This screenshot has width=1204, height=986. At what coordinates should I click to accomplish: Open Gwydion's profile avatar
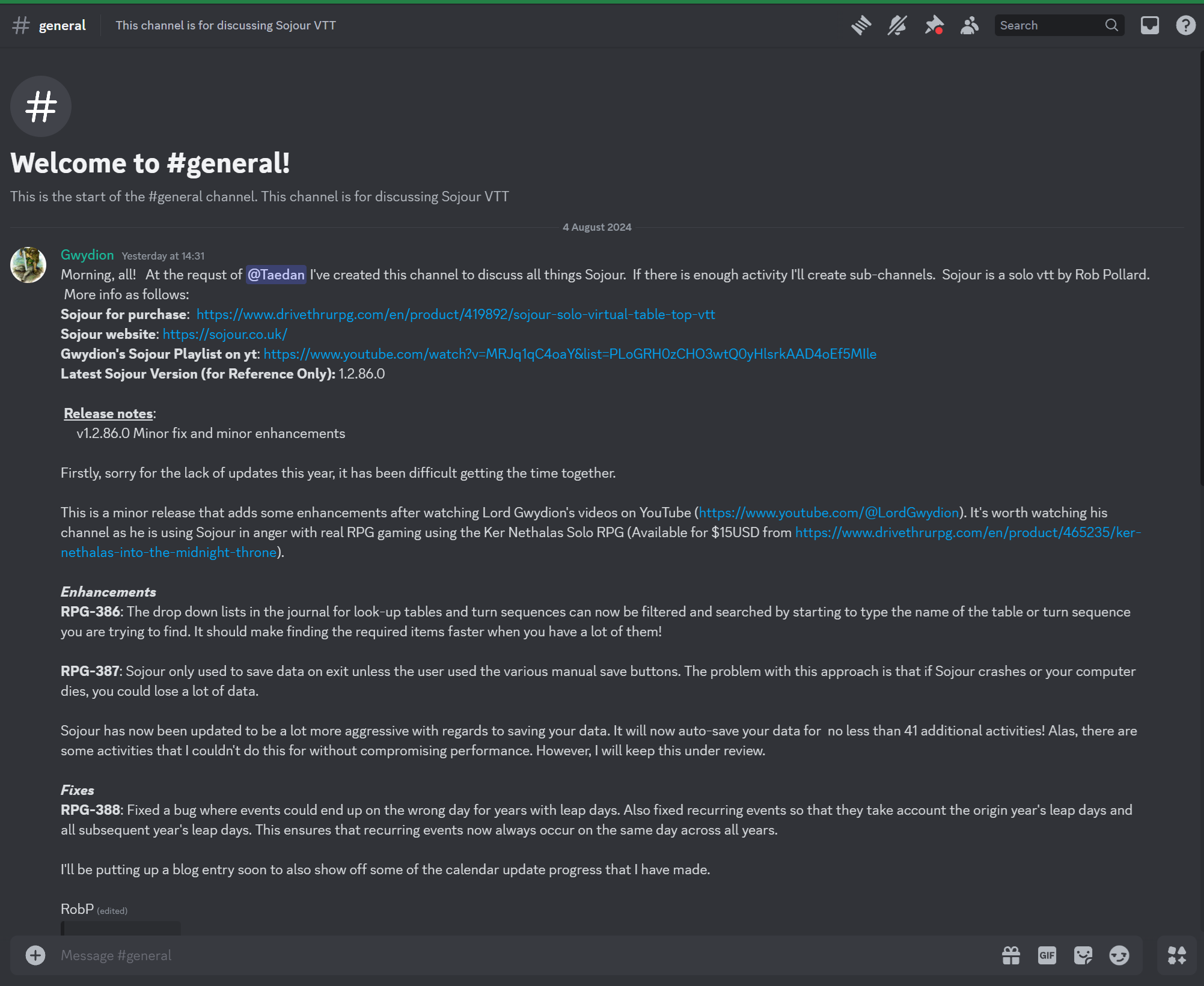(28, 264)
